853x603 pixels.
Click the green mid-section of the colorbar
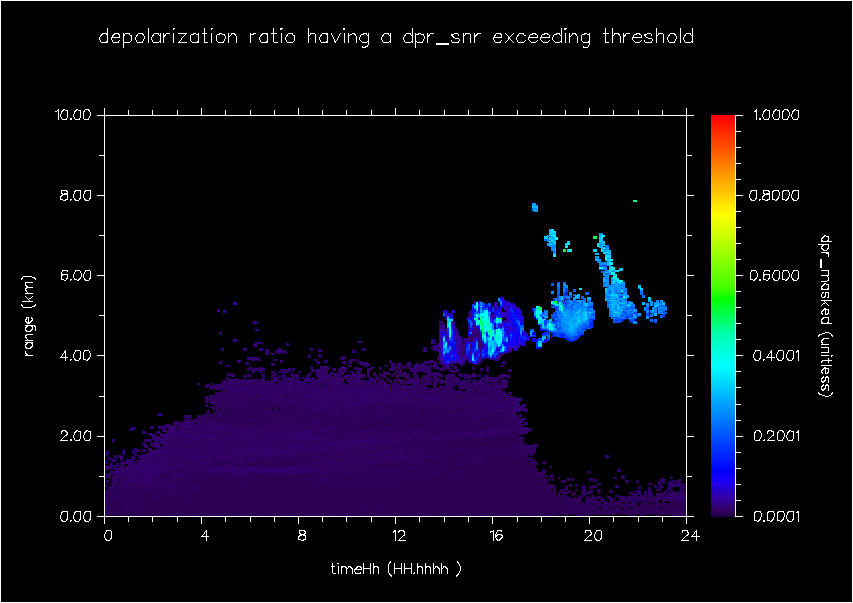pos(723,299)
